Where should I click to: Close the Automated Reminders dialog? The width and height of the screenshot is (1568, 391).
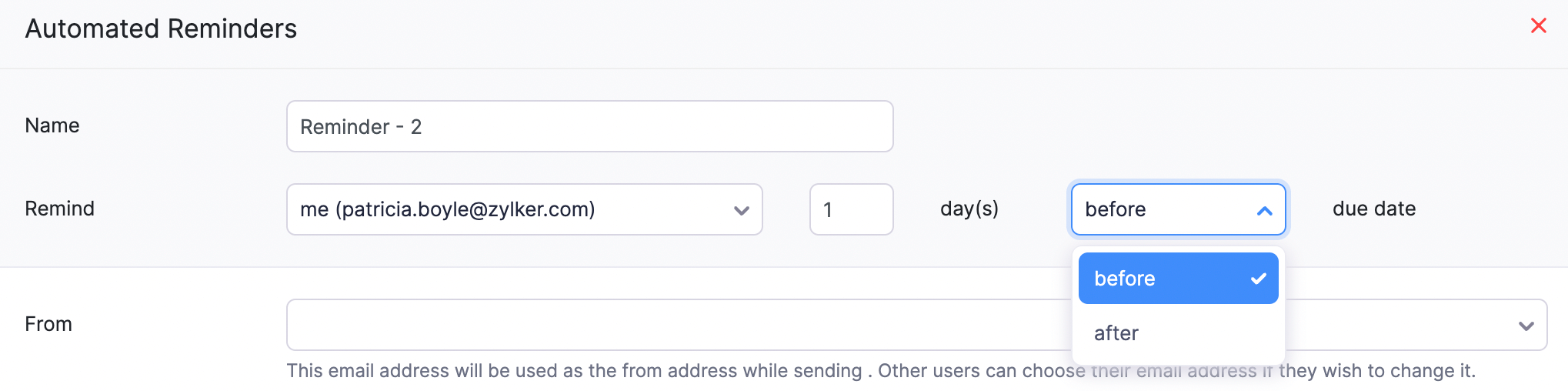pos(1538,26)
